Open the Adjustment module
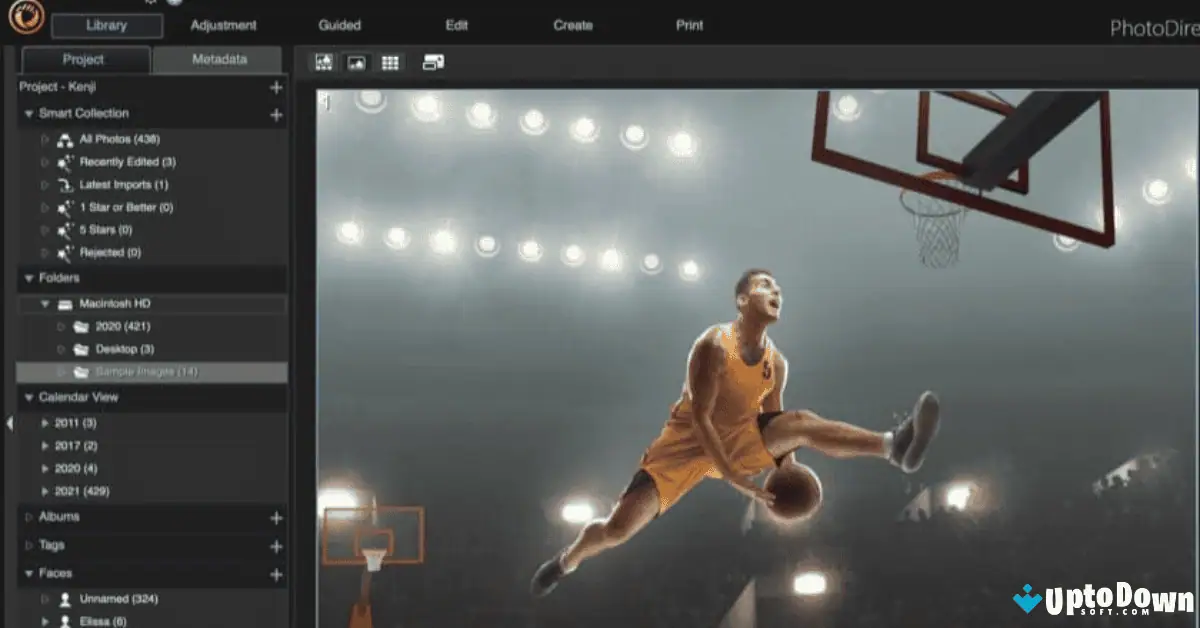Image resolution: width=1200 pixels, height=628 pixels. [222, 25]
